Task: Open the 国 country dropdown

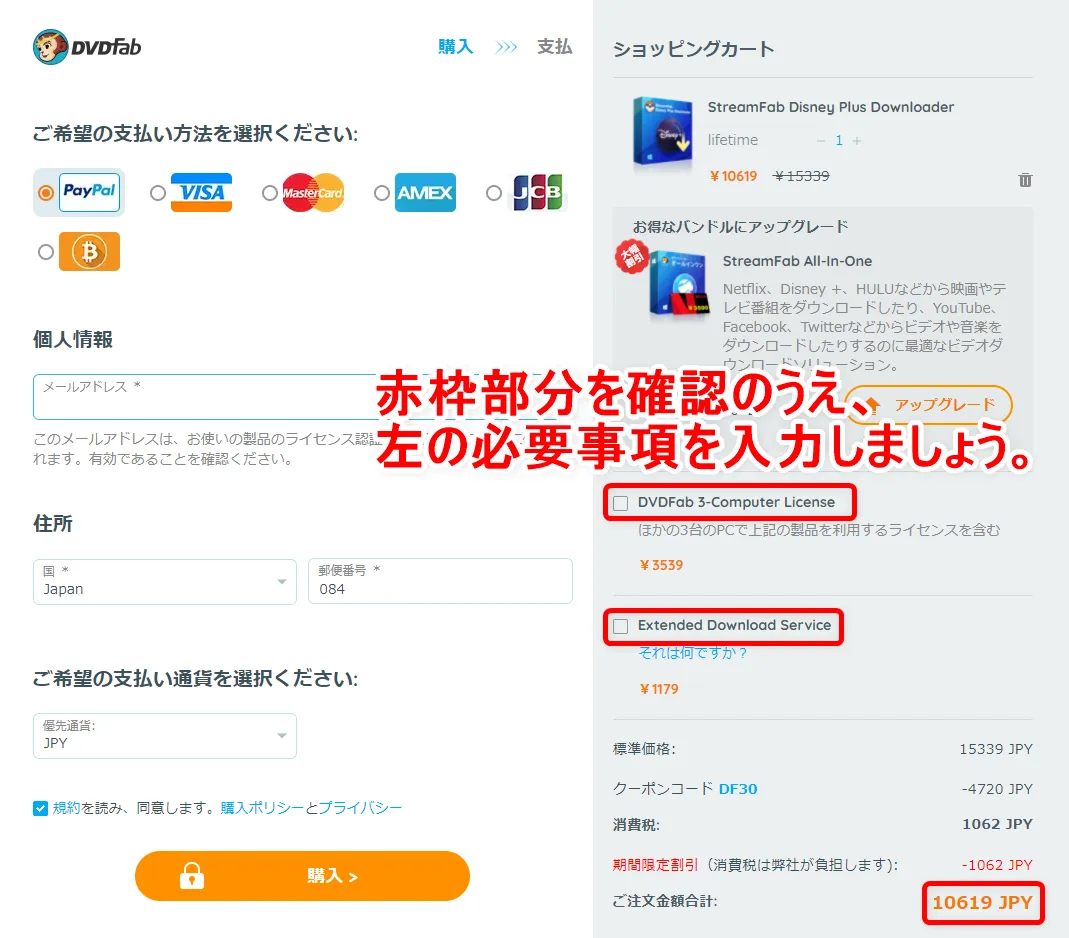Action: (x=165, y=581)
